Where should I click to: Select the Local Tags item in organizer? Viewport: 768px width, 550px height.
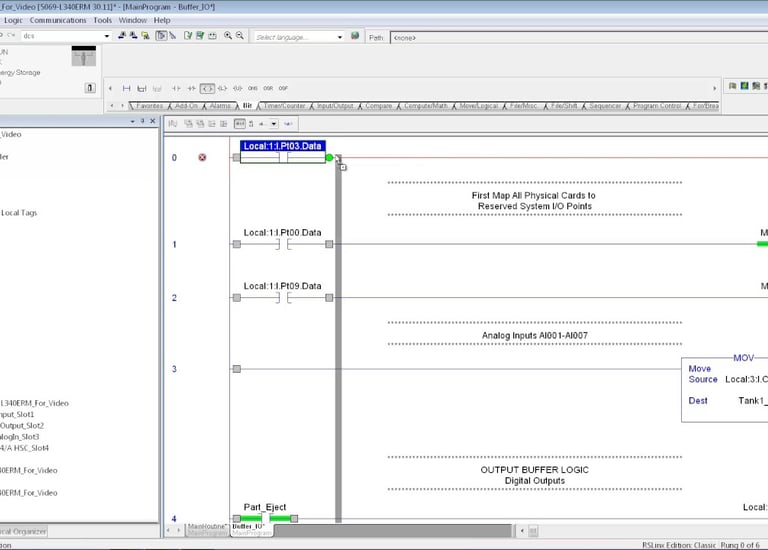pyautogui.click(x=19, y=213)
